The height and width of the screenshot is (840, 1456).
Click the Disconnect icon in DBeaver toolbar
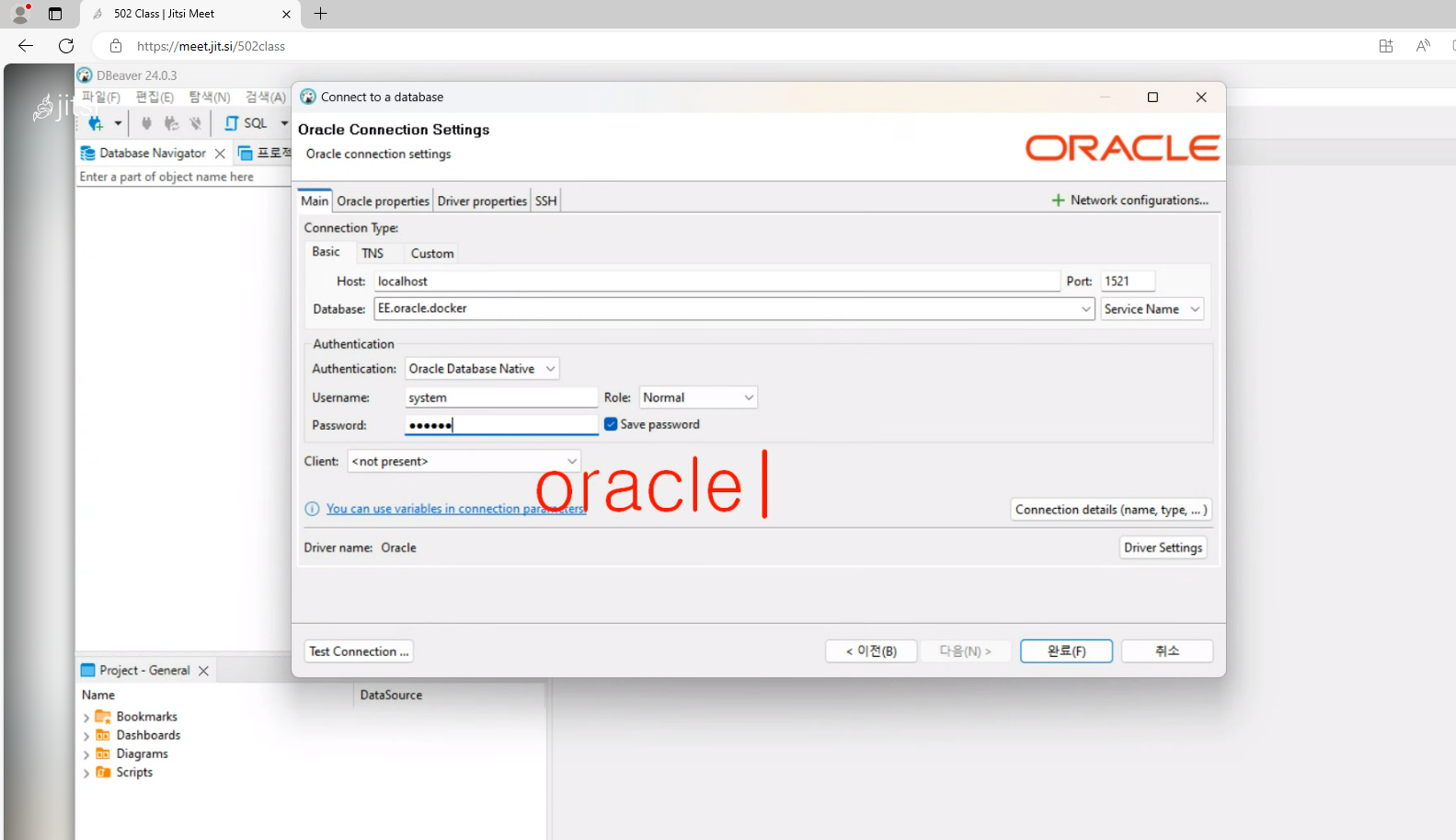pyautogui.click(x=195, y=123)
